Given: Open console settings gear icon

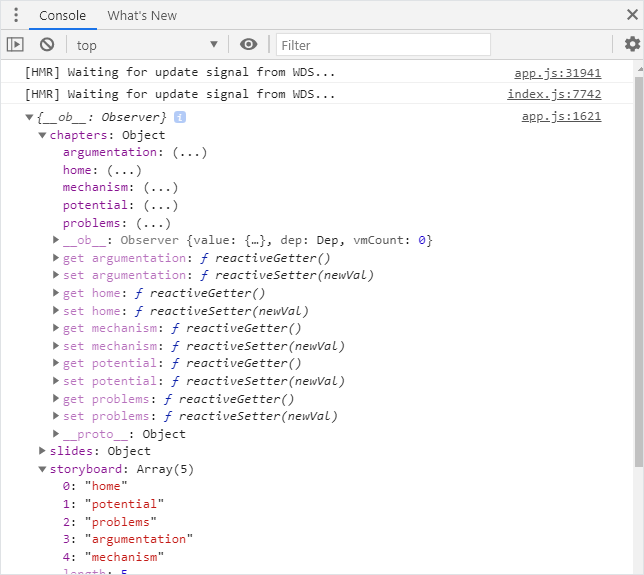Looking at the screenshot, I should pyautogui.click(x=632, y=44).
